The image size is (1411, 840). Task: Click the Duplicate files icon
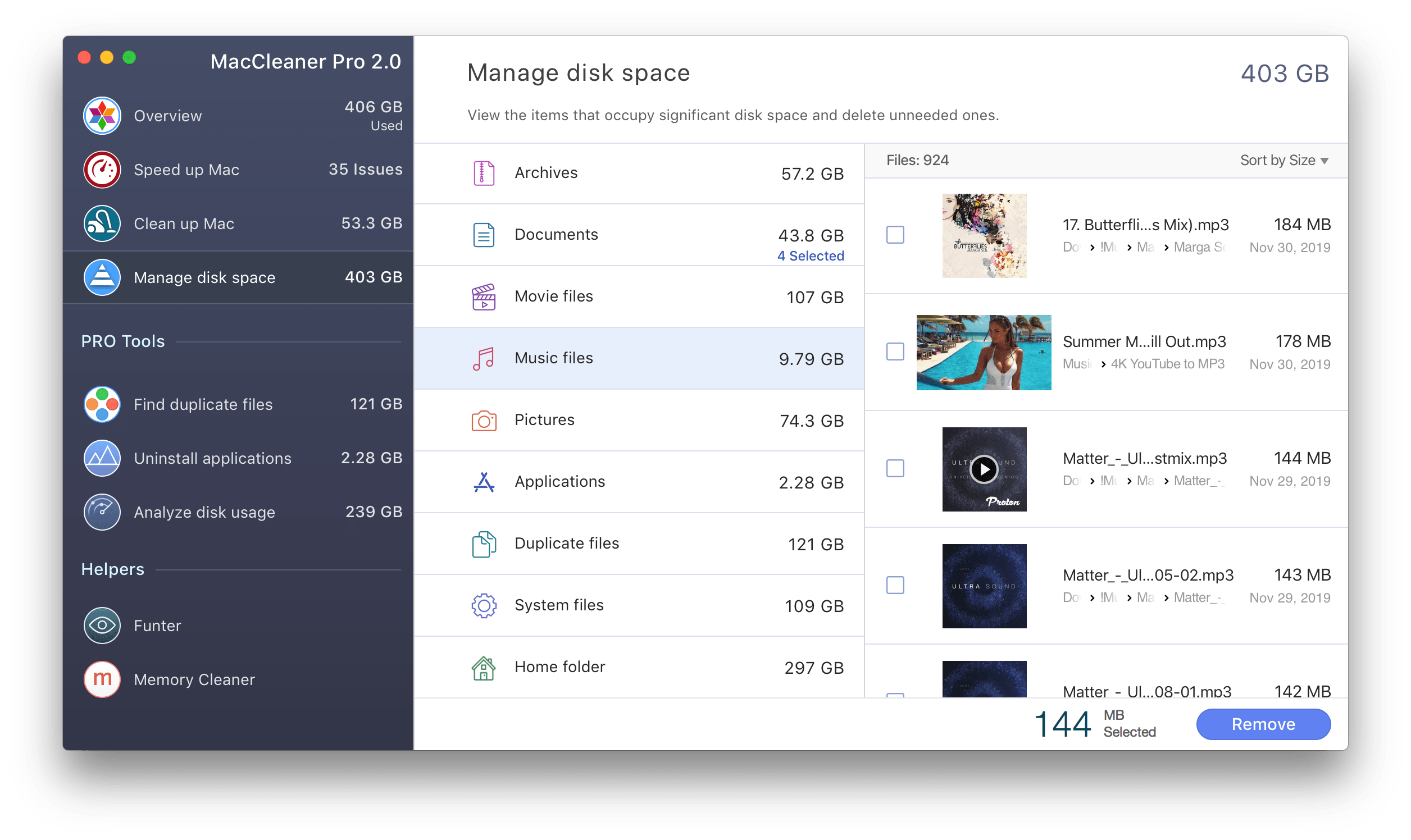pos(484,544)
